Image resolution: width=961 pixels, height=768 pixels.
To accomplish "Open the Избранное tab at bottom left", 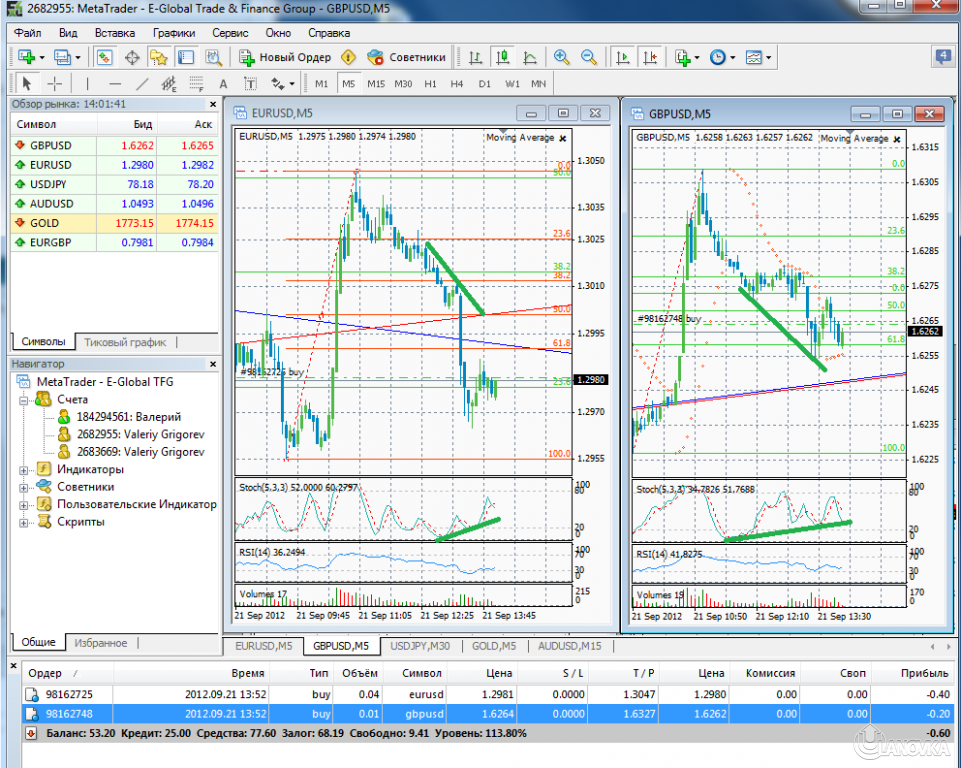I will click(x=99, y=644).
